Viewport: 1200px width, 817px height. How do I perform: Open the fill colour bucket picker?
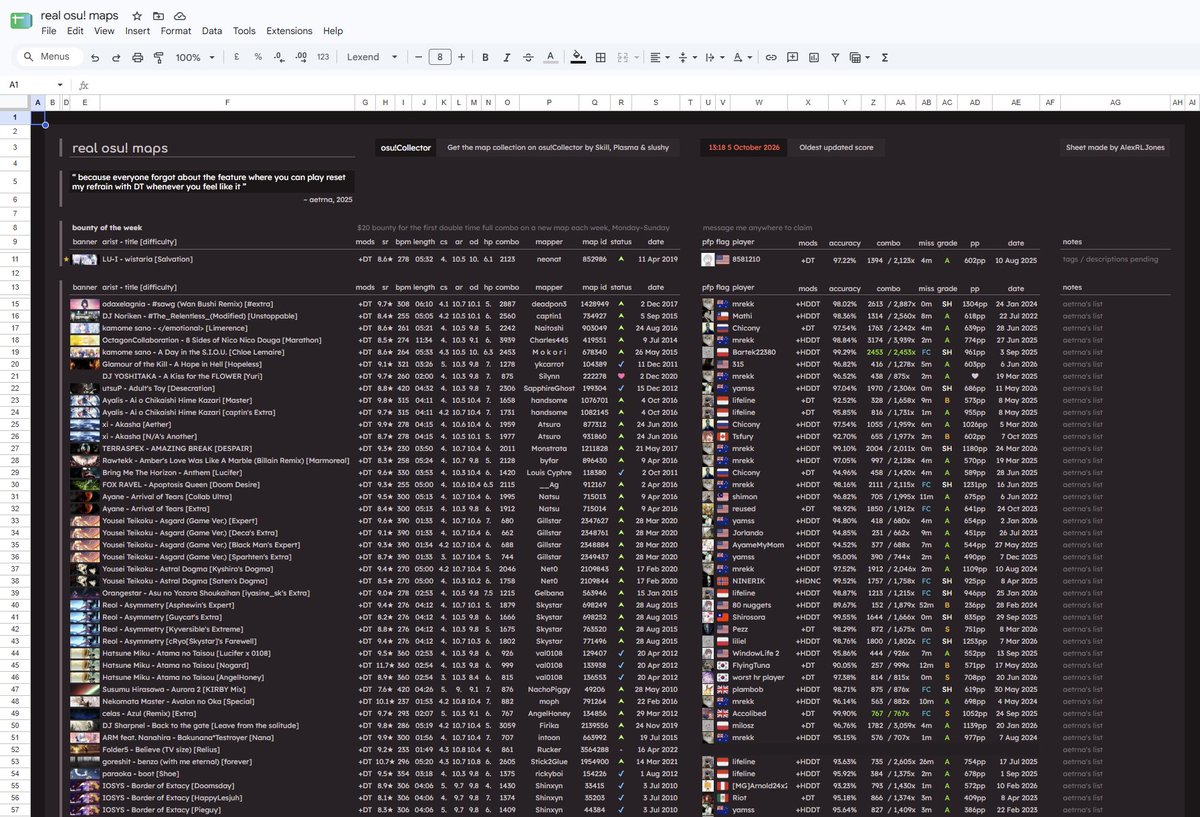pyautogui.click(x=578, y=58)
